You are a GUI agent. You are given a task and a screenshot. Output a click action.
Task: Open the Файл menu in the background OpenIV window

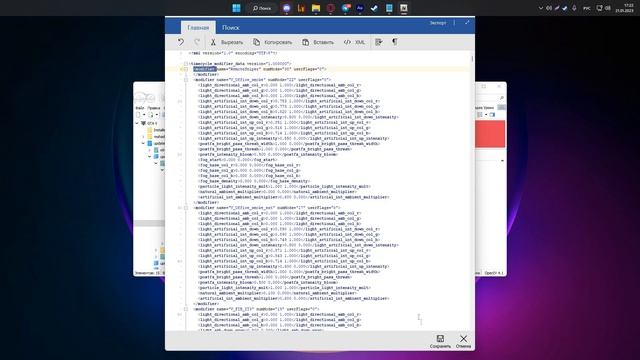click(140, 108)
